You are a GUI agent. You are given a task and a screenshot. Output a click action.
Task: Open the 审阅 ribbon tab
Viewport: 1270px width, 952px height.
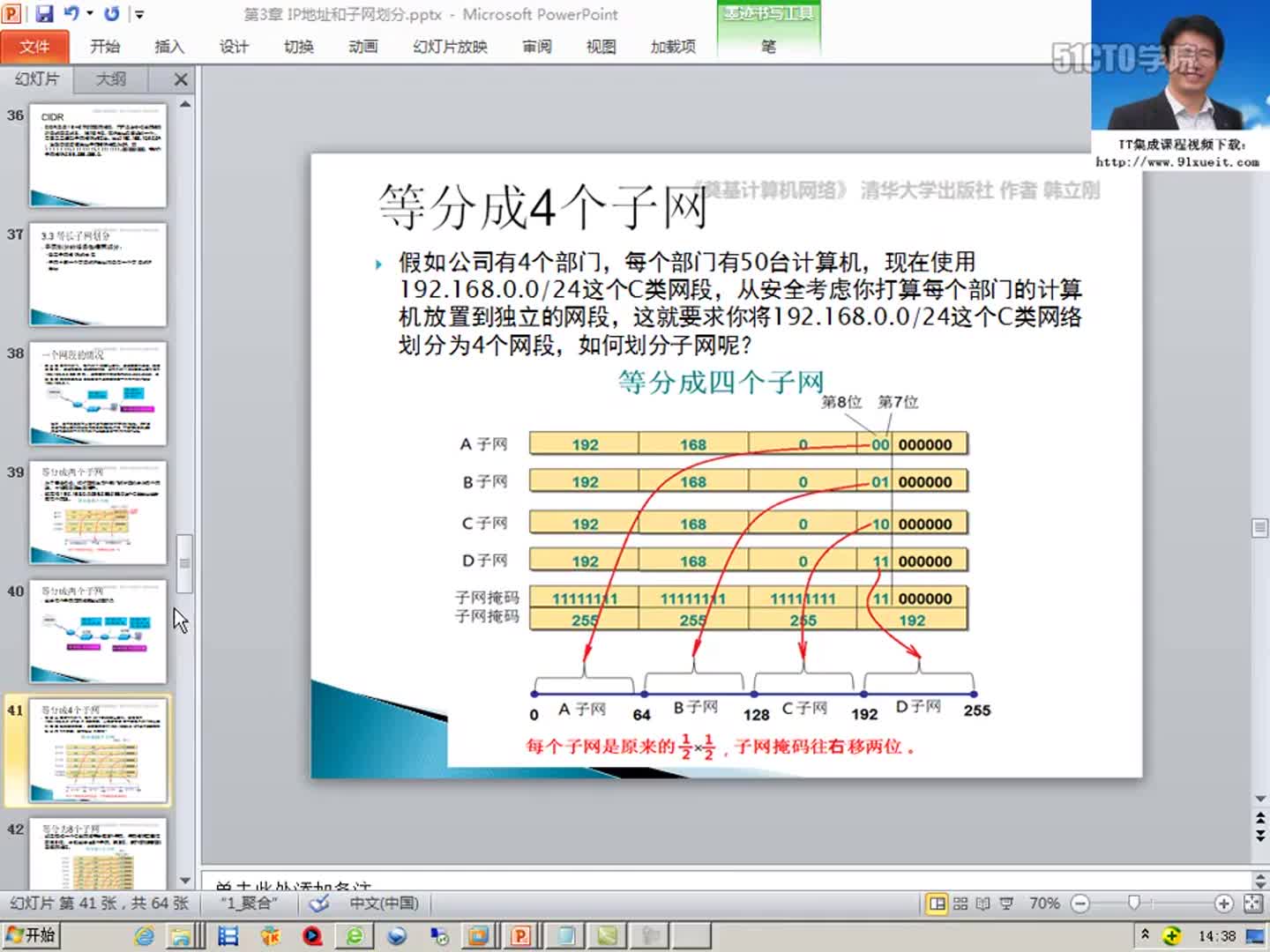[x=537, y=47]
